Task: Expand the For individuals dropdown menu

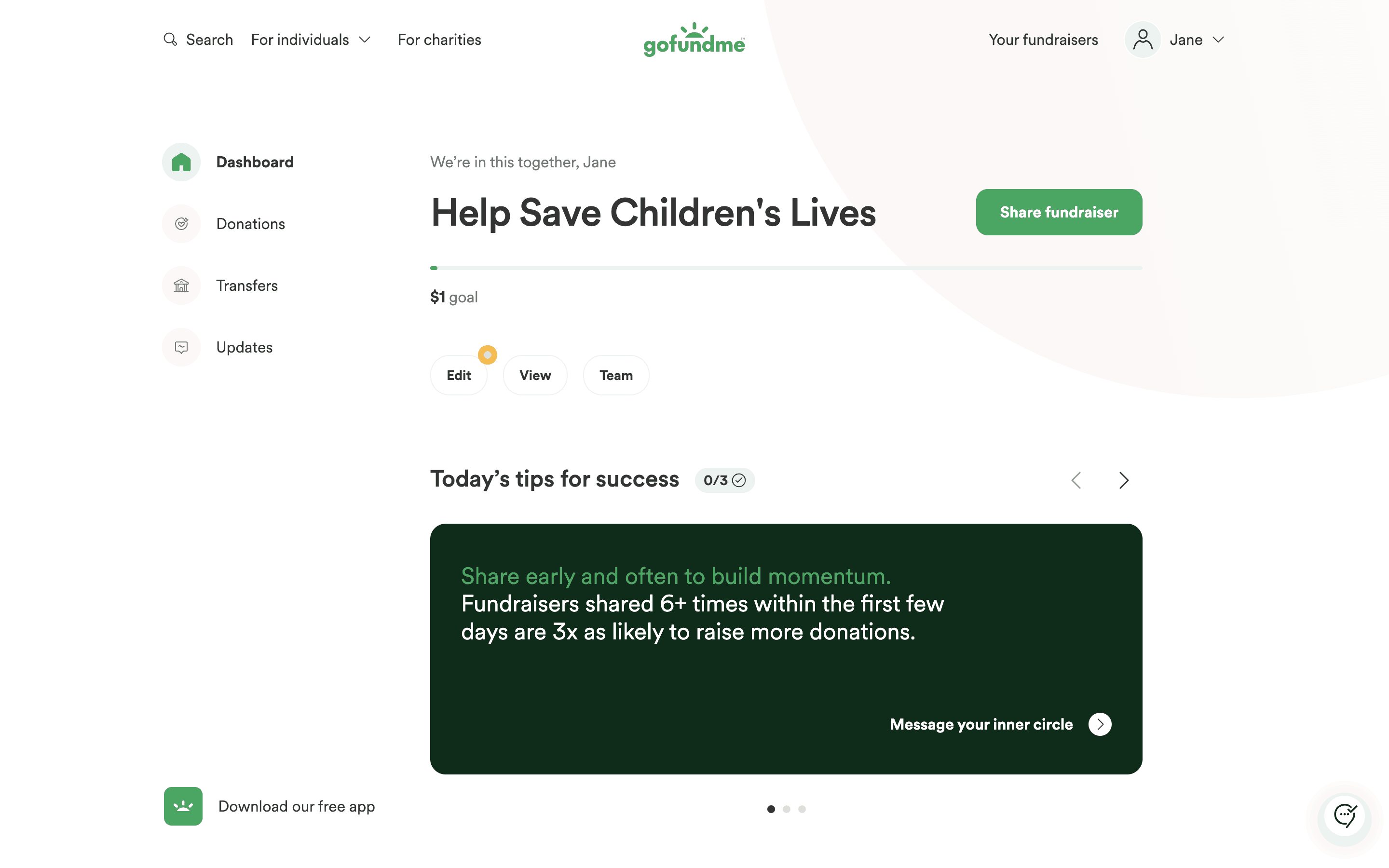Action: (311, 39)
